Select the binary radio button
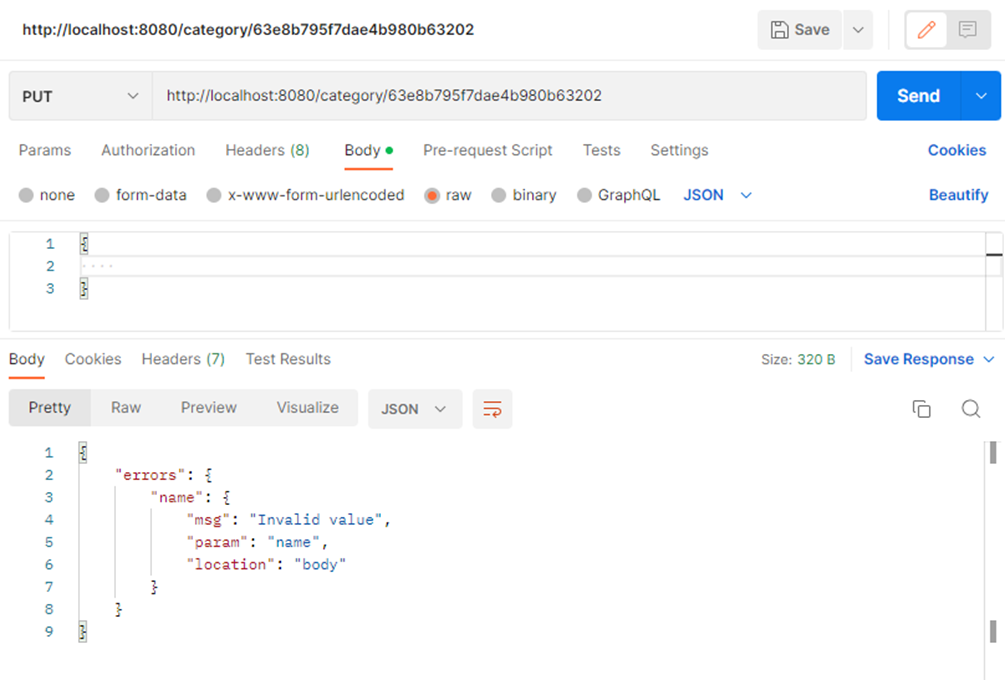Screen dimensions: 1005x680 click(x=499, y=195)
